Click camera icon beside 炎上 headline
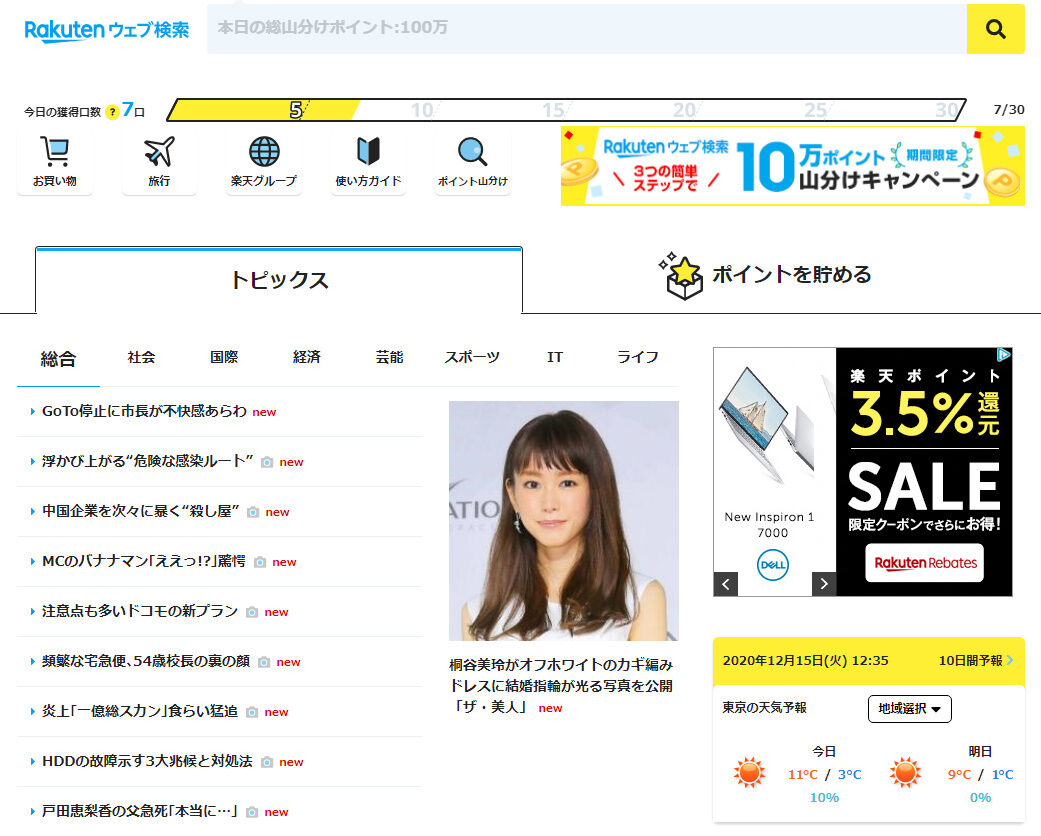The height and width of the screenshot is (836, 1041). click(252, 712)
